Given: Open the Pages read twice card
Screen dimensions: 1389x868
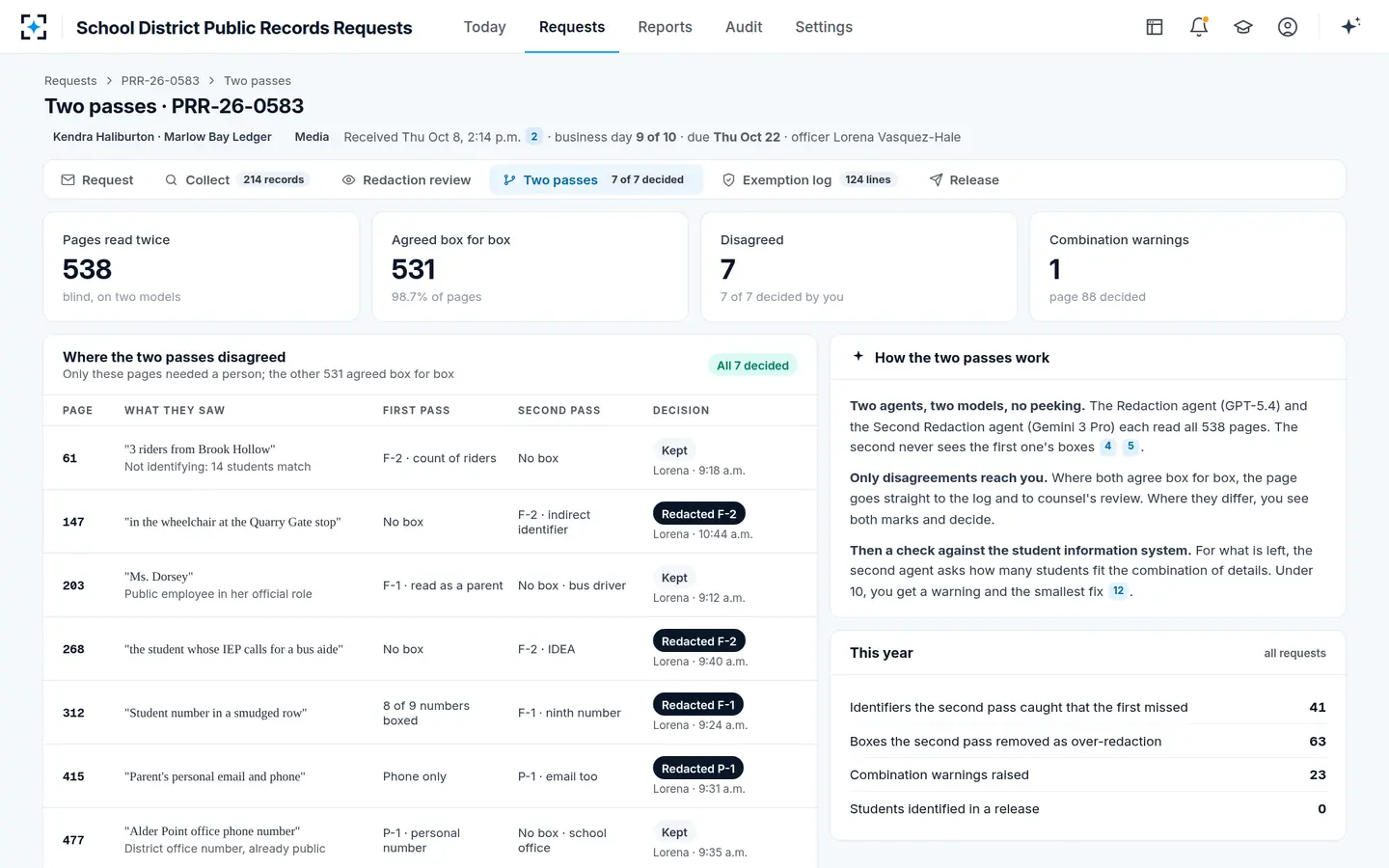Looking at the screenshot, I should [202, 267].
